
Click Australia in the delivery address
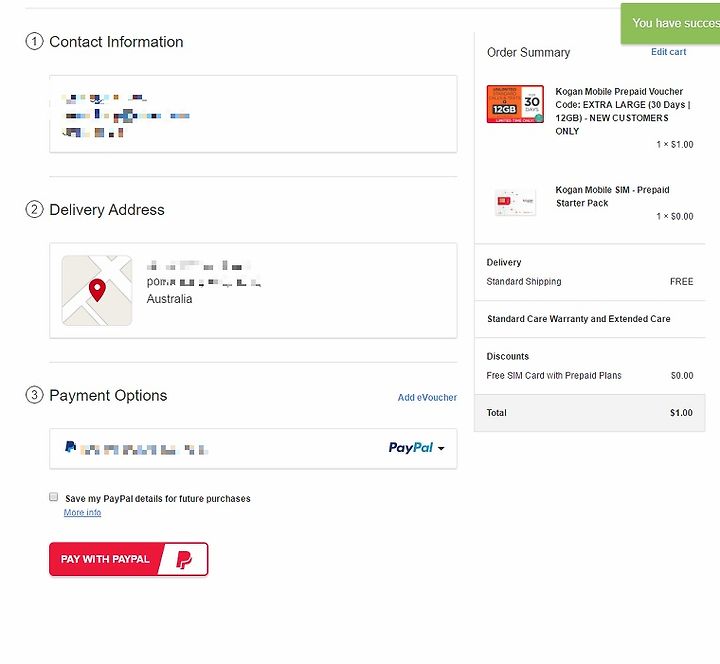coord(169,299)
